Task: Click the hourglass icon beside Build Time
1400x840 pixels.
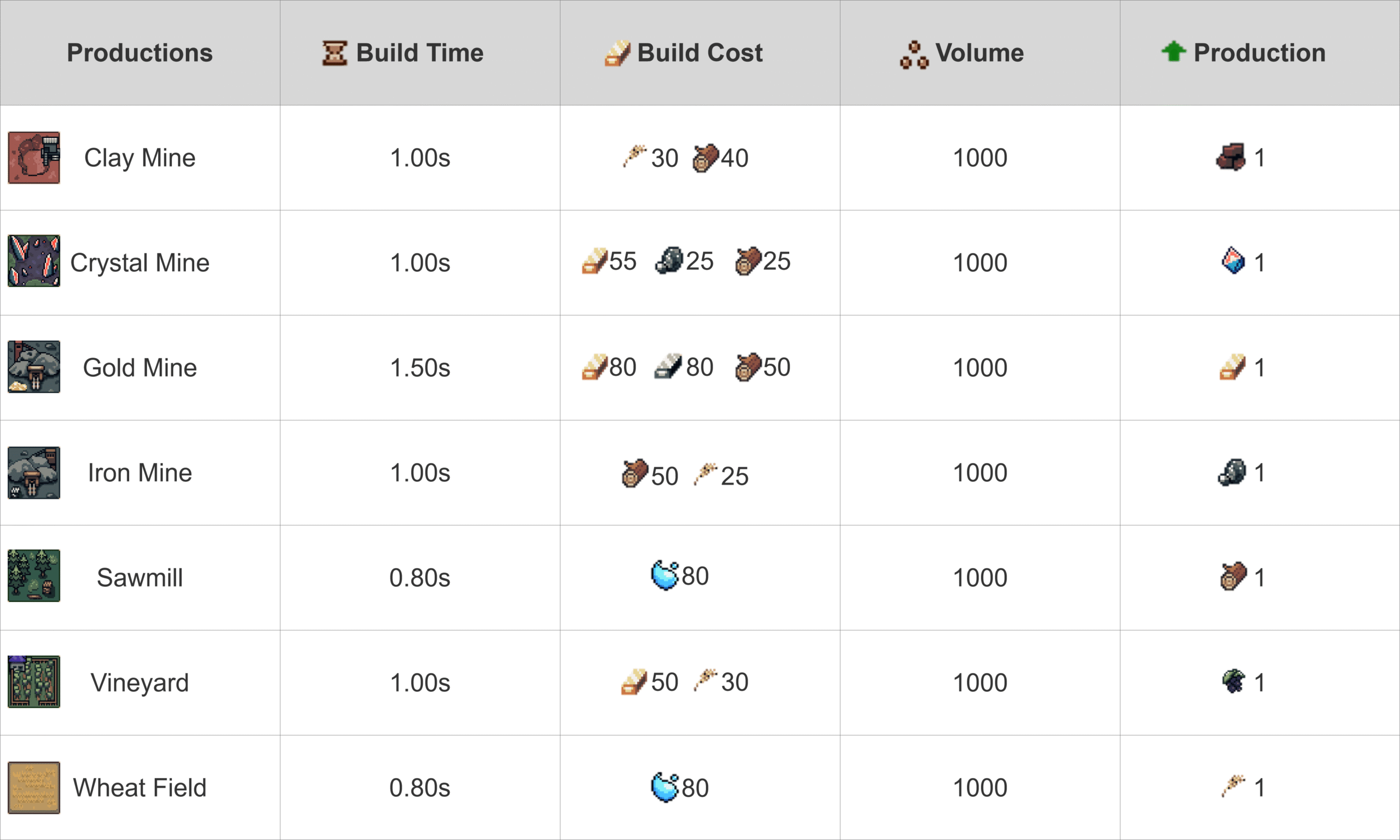Action: tap(335, 53)
